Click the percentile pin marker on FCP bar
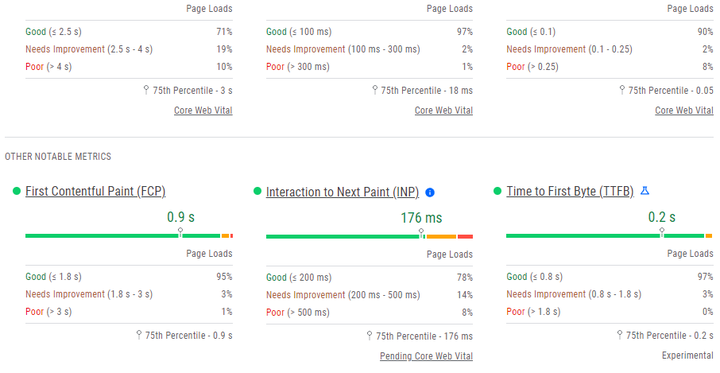The height and width of the screenshot is (373, 720). [x=180, y=232]
